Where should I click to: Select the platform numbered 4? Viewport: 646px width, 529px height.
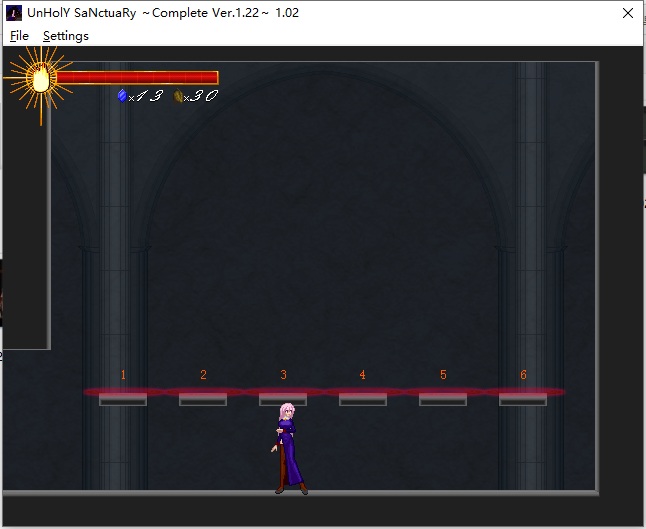point(363,399)
